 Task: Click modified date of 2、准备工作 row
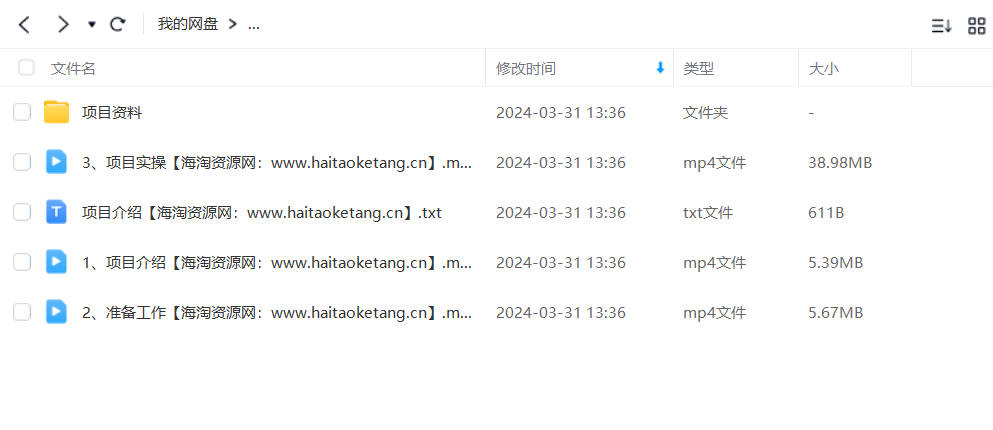[x=560, y=313]
